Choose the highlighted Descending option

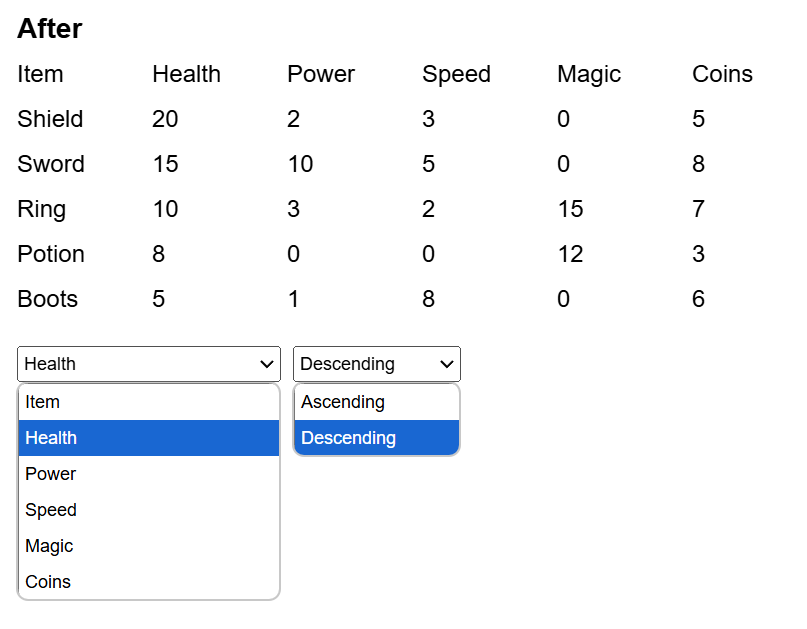[377, 438]
